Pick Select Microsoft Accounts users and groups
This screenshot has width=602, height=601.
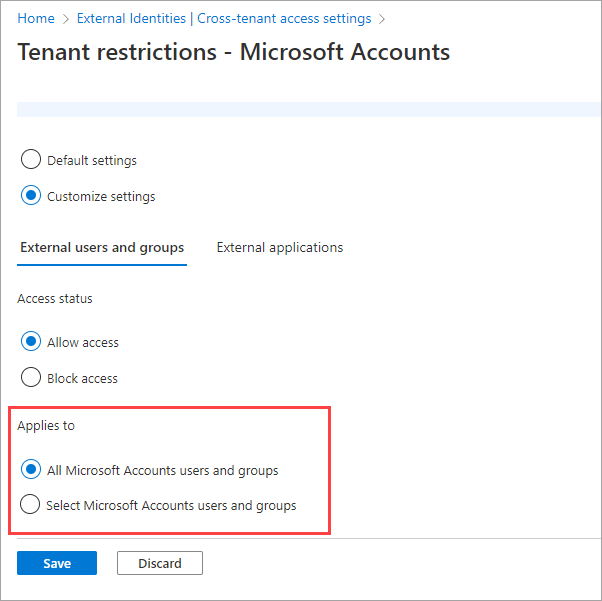31,505
